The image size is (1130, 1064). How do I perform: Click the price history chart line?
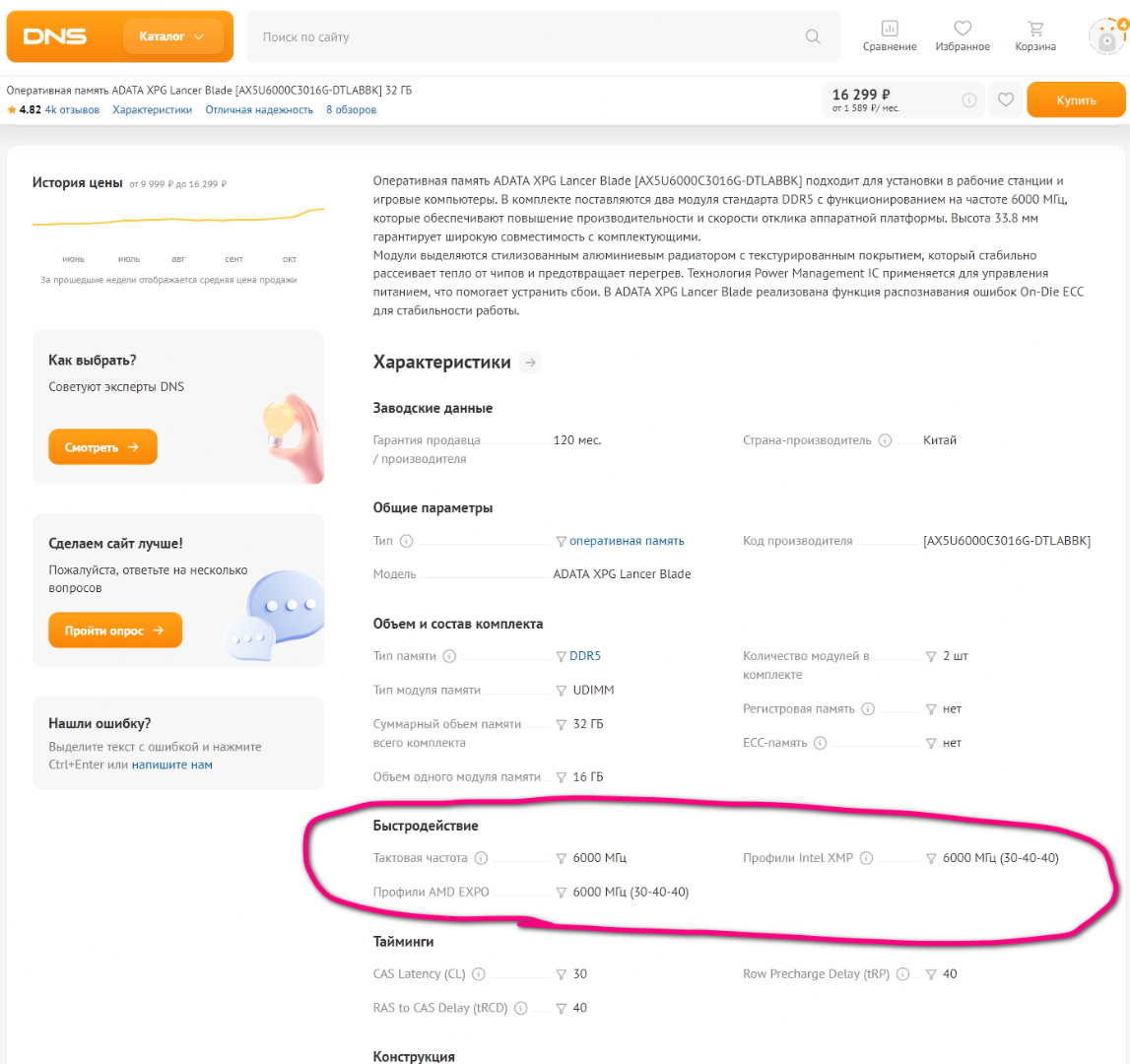coord(177,221)
